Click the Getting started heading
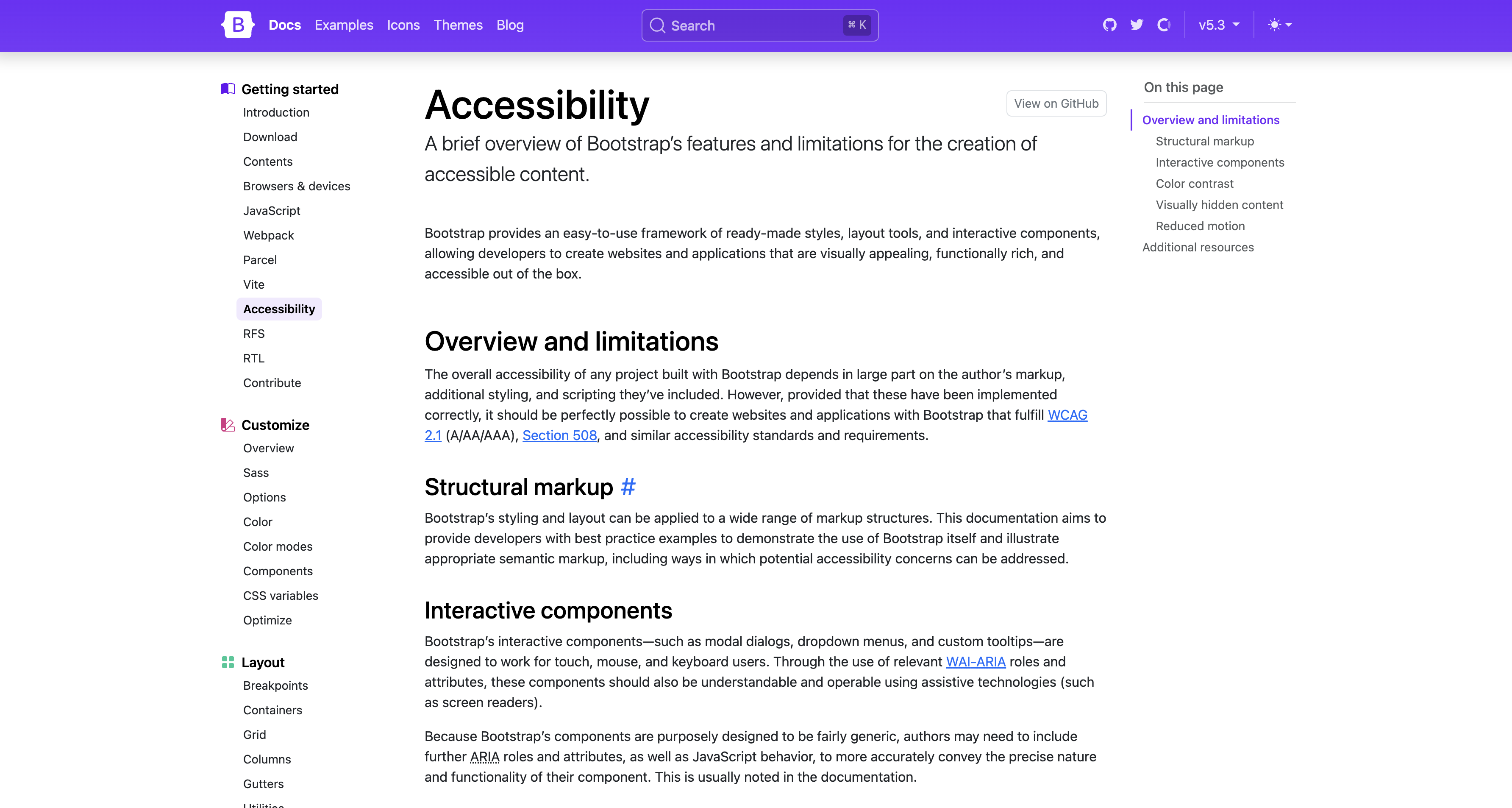Viewport: 1512px width, 808px height. [x=290, y=89]
